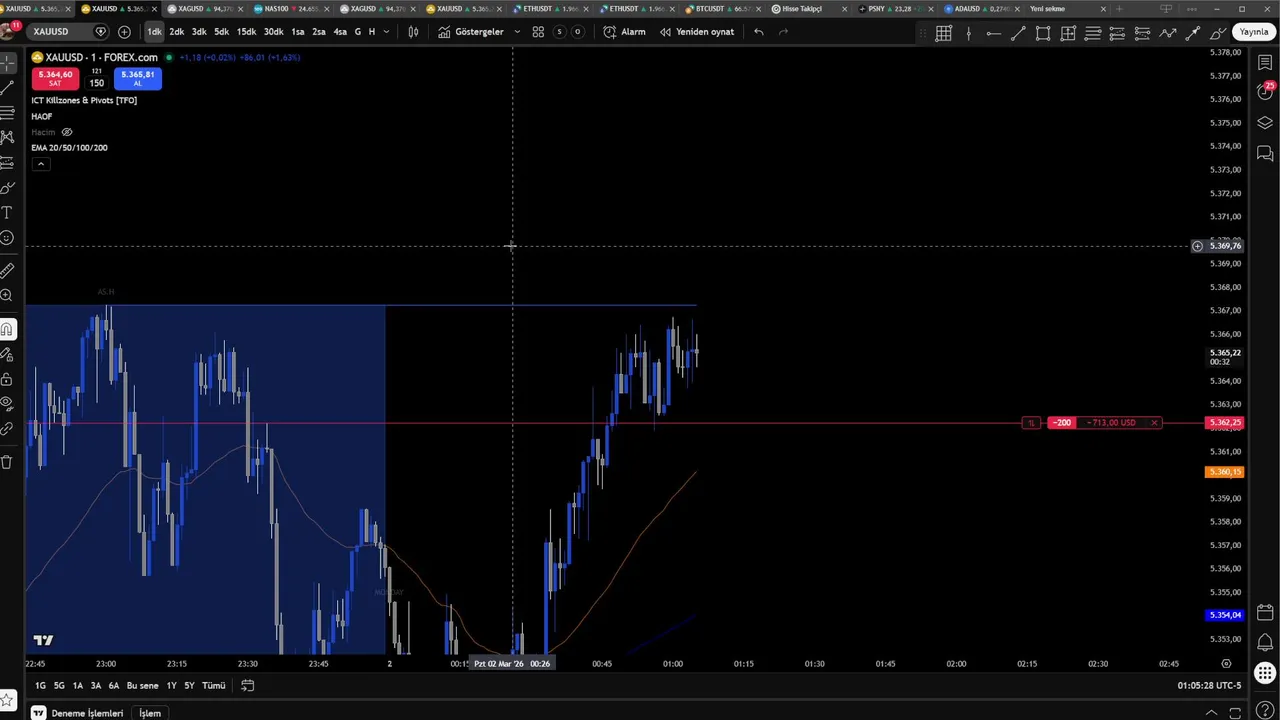Click Yeniden oynat replay button
Screen dimensions: 1280x720
697,32
